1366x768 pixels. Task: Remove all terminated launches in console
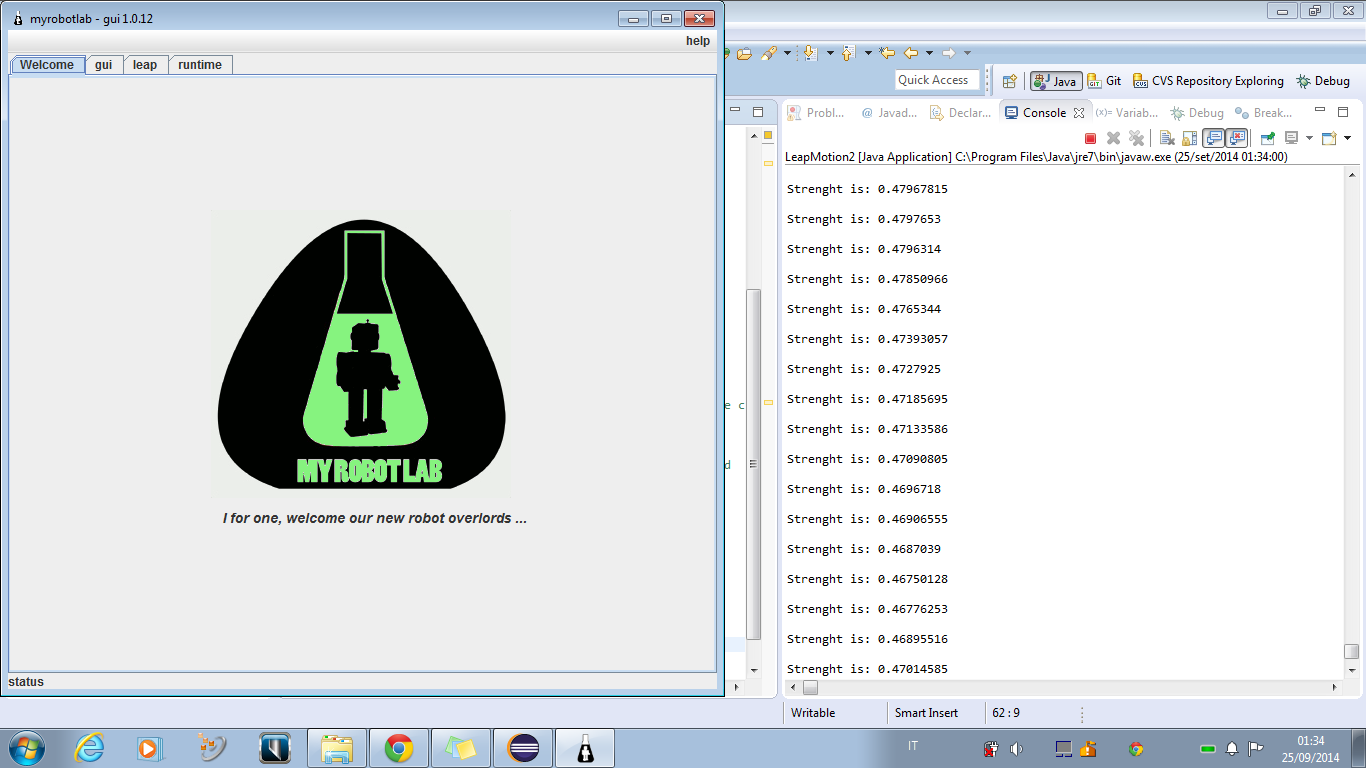point(1136,138)
